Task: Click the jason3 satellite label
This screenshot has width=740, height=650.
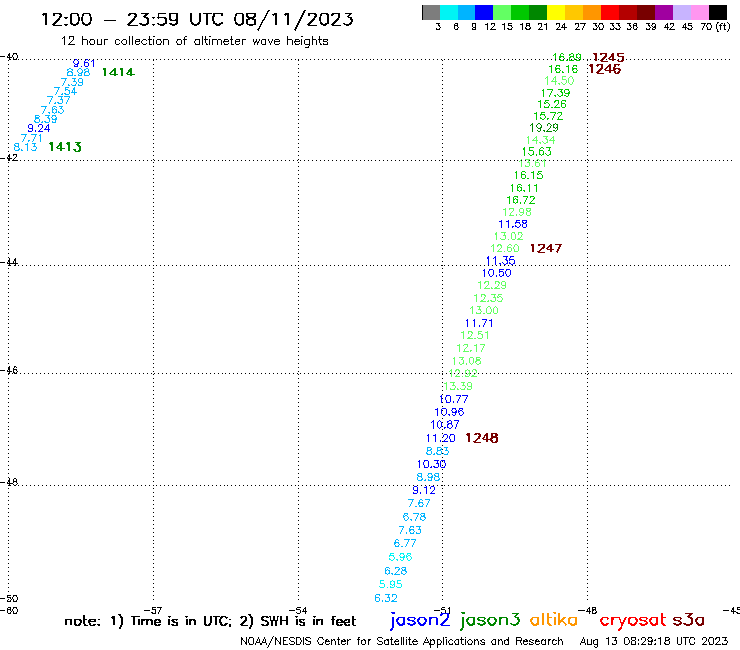Action: [490, 620]
